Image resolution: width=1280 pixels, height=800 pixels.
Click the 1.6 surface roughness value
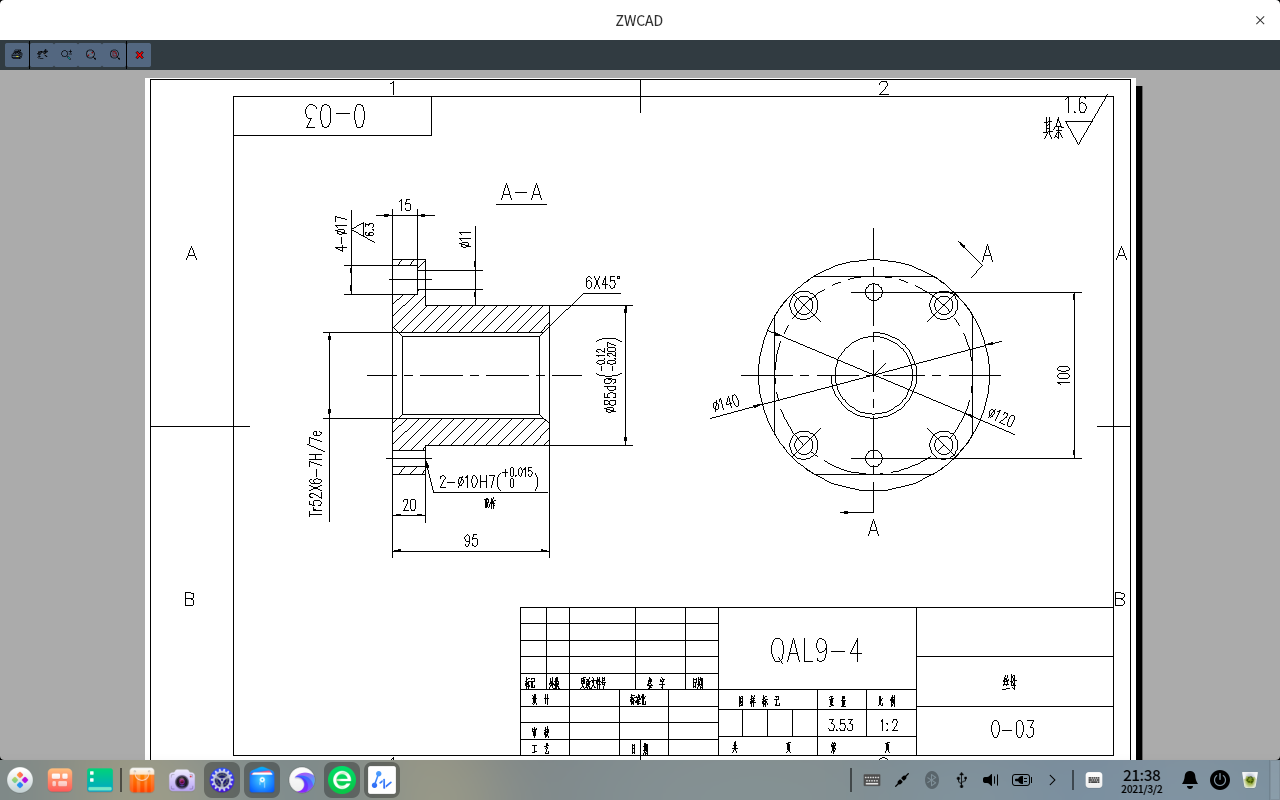(1076, 105)
